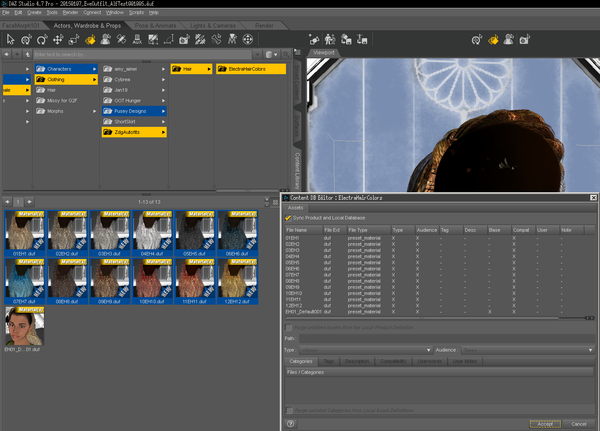The width and height of the screenshot is (600, 431).
Task: Open the Render menu
Action: [70, 11]
